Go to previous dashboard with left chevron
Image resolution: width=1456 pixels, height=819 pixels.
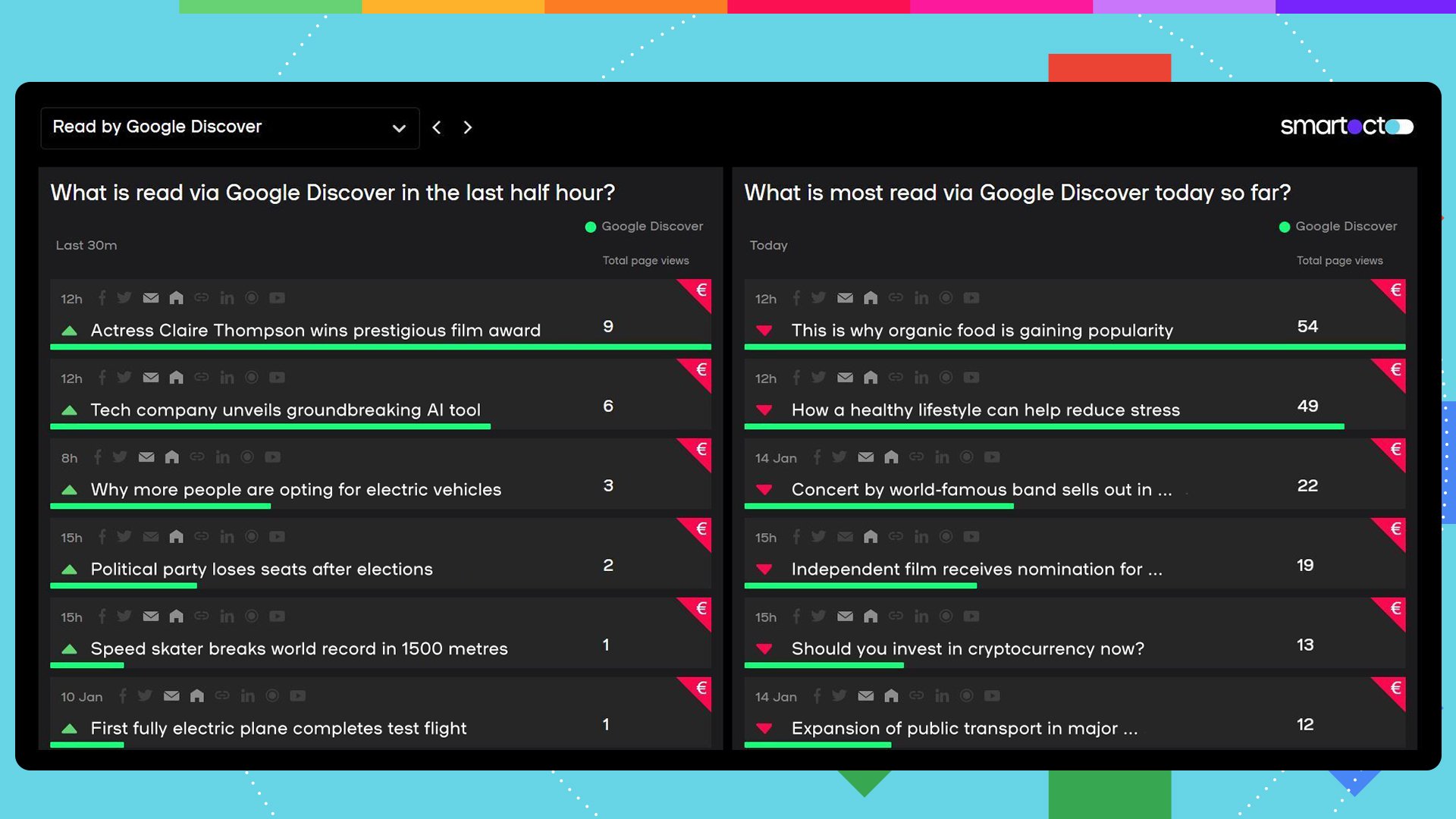[437, 127]
